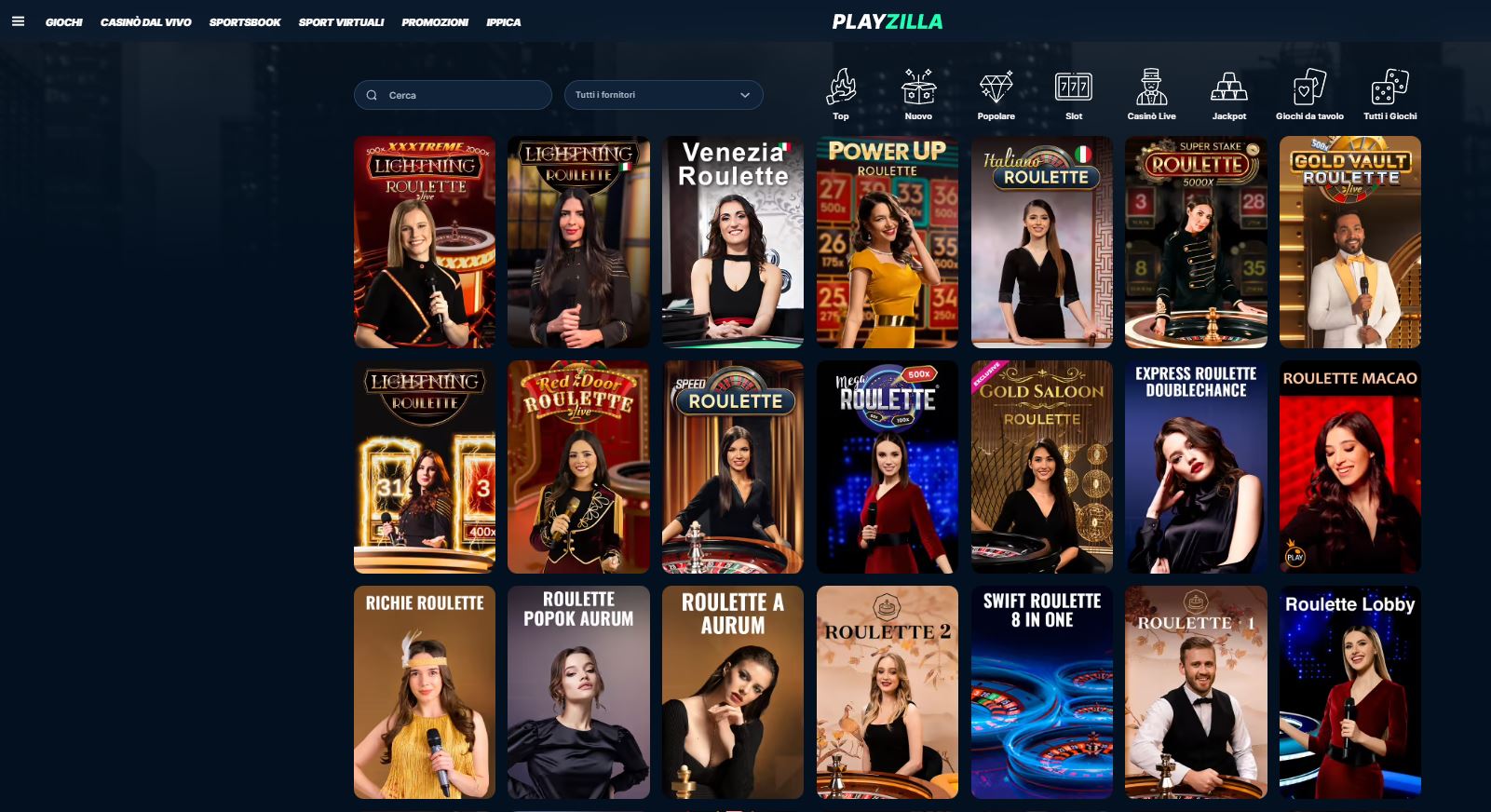Open Red Door Roulette game

(578, 467)
